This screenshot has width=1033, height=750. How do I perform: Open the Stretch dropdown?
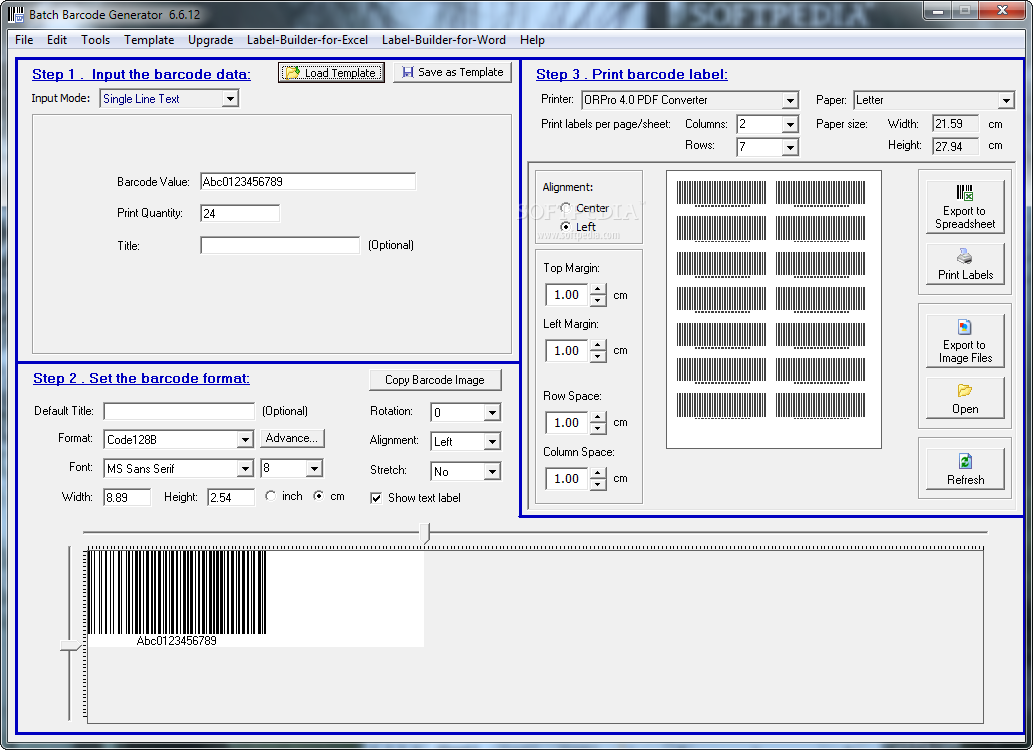pyautogui.click(x=492, y=471)
